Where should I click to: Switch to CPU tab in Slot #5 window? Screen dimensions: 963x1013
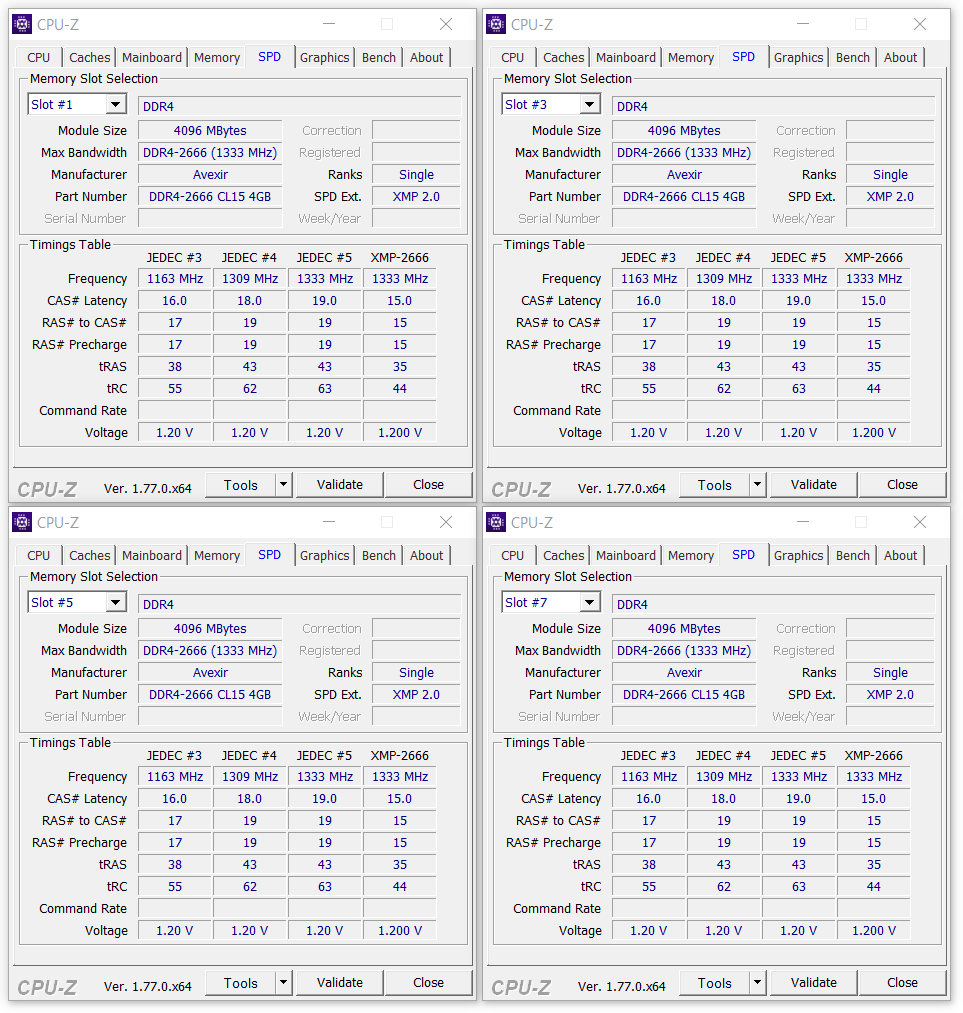pyautogui.click(x=39, y=556)
